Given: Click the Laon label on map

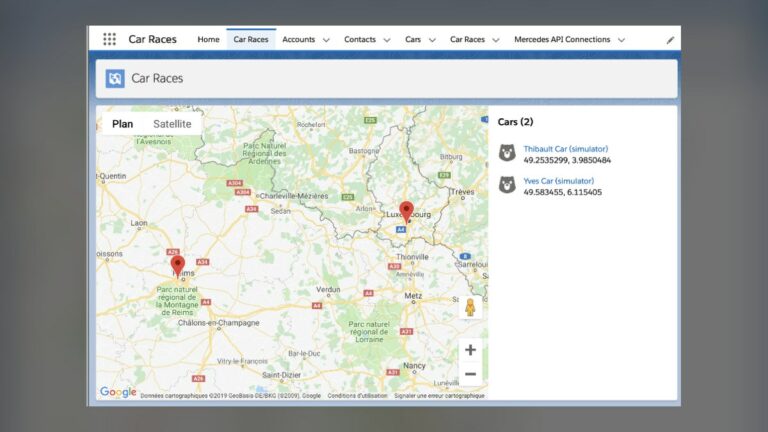Looking at the screenshot, I should click(139, 223).
